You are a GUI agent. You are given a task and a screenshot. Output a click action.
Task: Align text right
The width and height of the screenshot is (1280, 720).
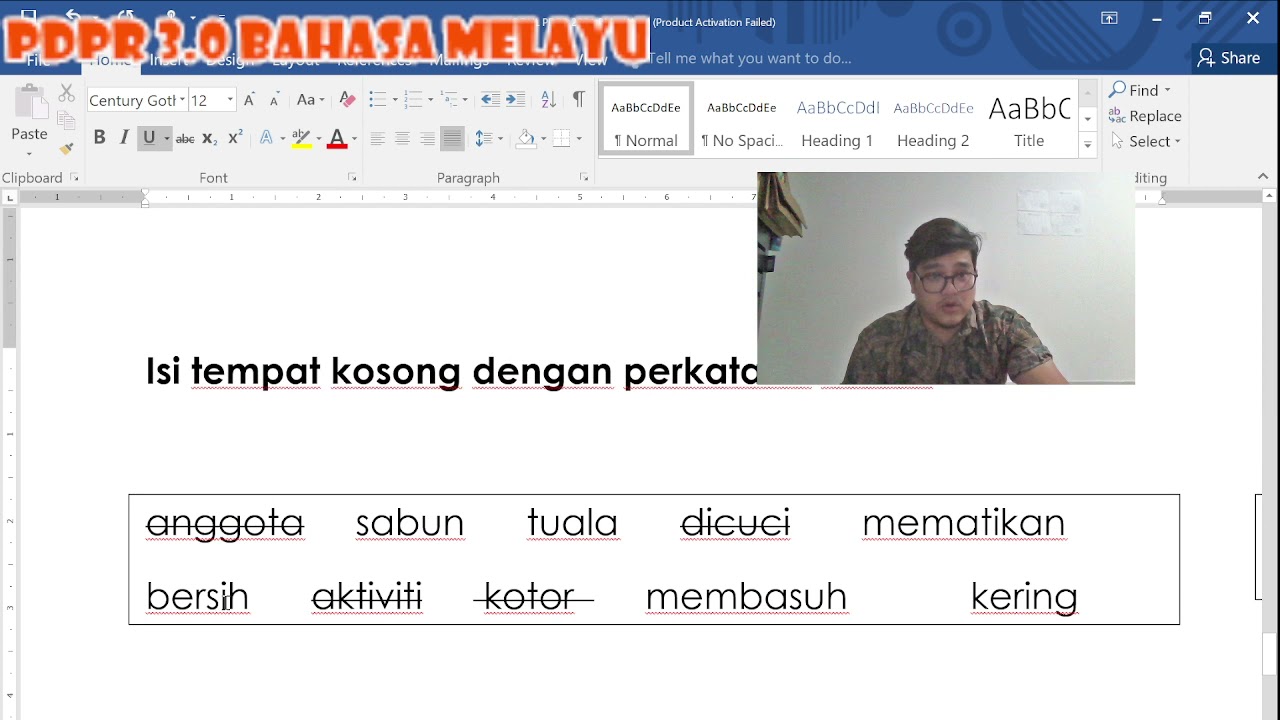coord(427,138)
